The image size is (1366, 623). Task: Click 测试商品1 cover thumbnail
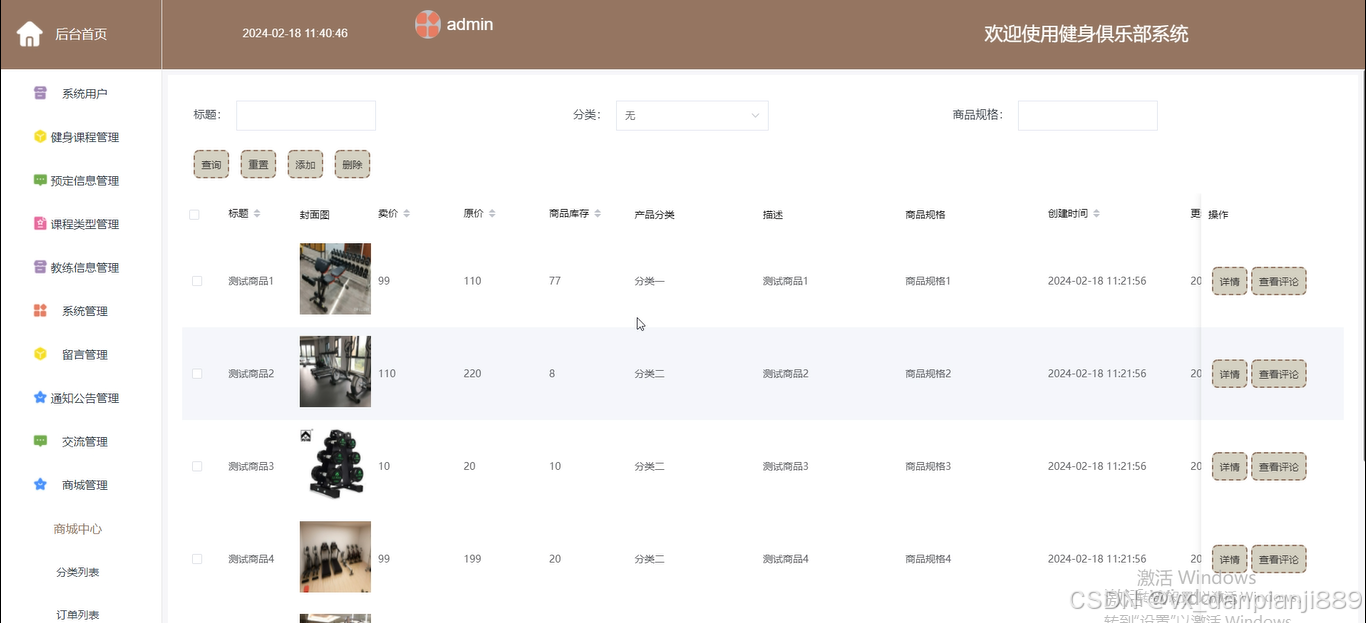(335, 279)
